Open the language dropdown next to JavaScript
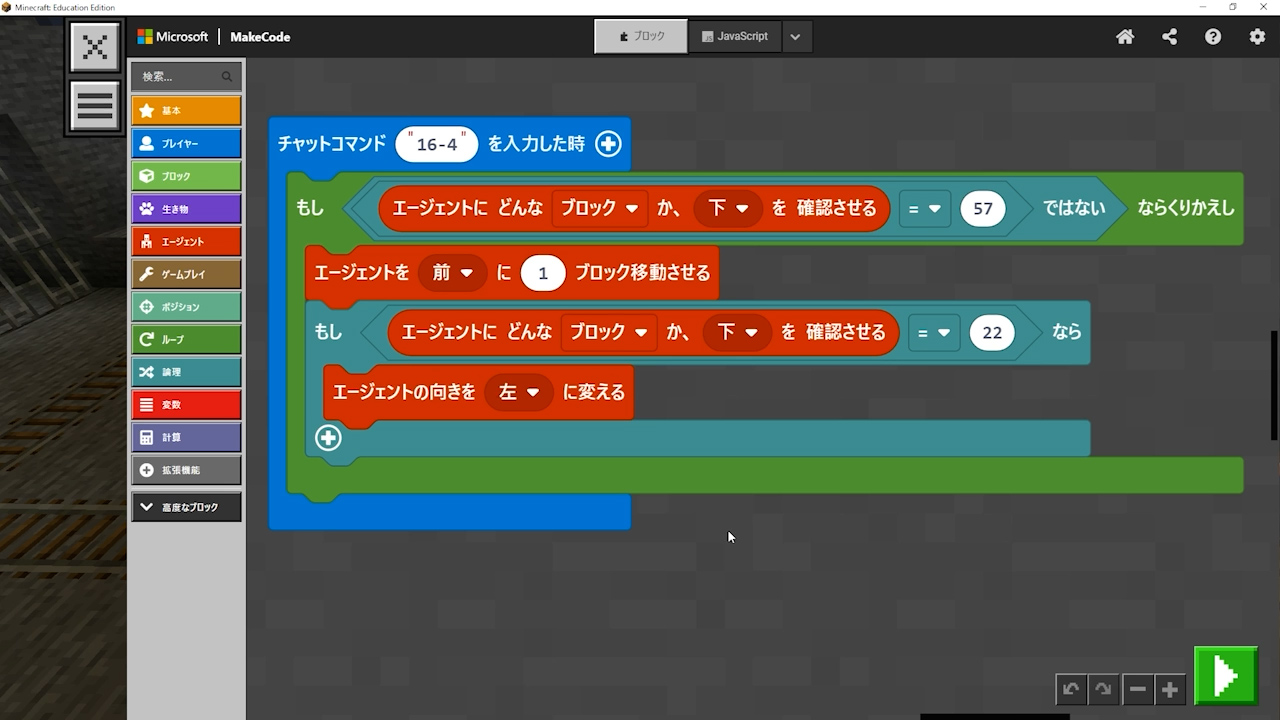1280x720 pixels. (795, 37)
